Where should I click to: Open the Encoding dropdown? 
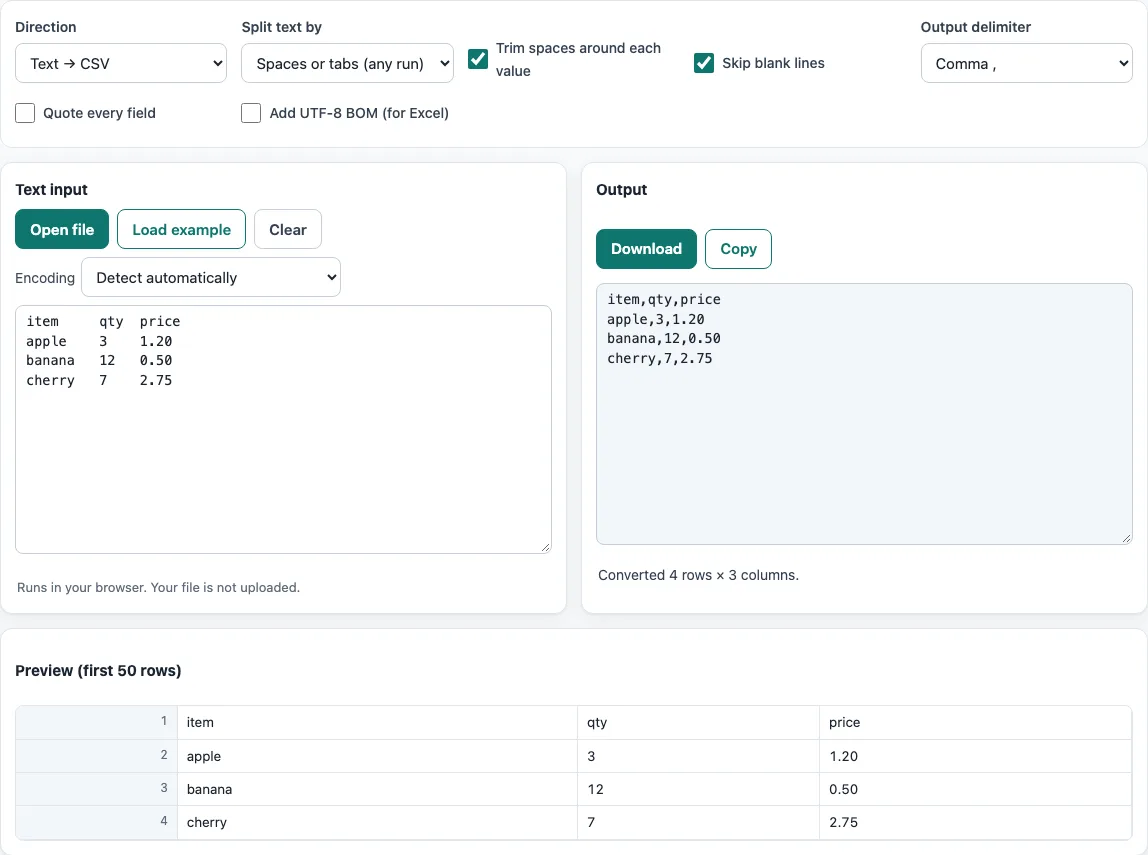click(x=211, y=277)
